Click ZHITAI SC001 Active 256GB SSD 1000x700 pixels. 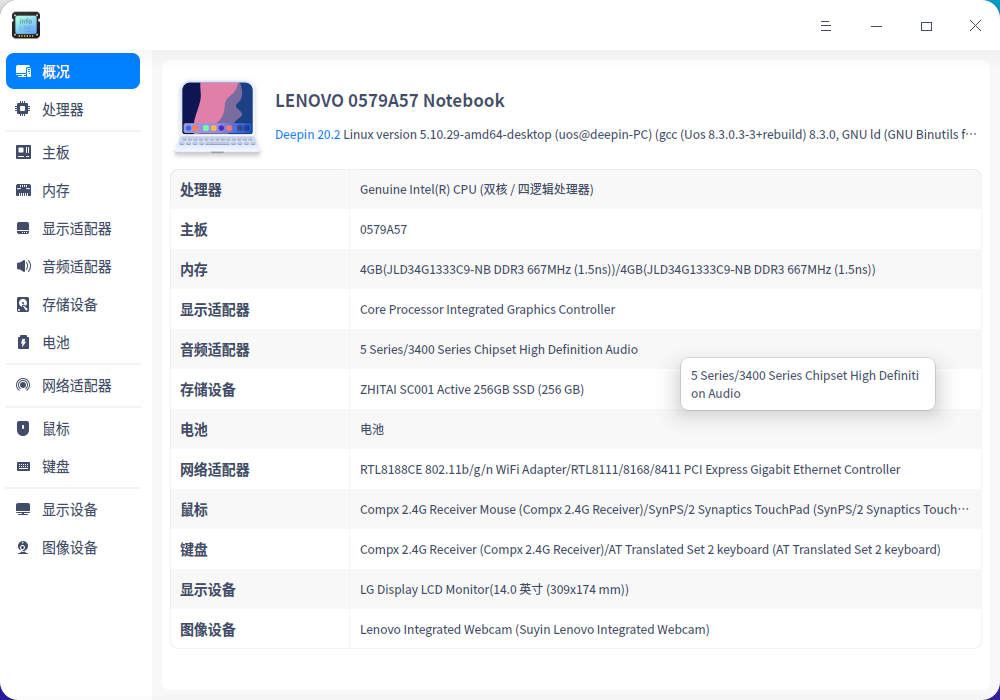(x=472, y=390)
